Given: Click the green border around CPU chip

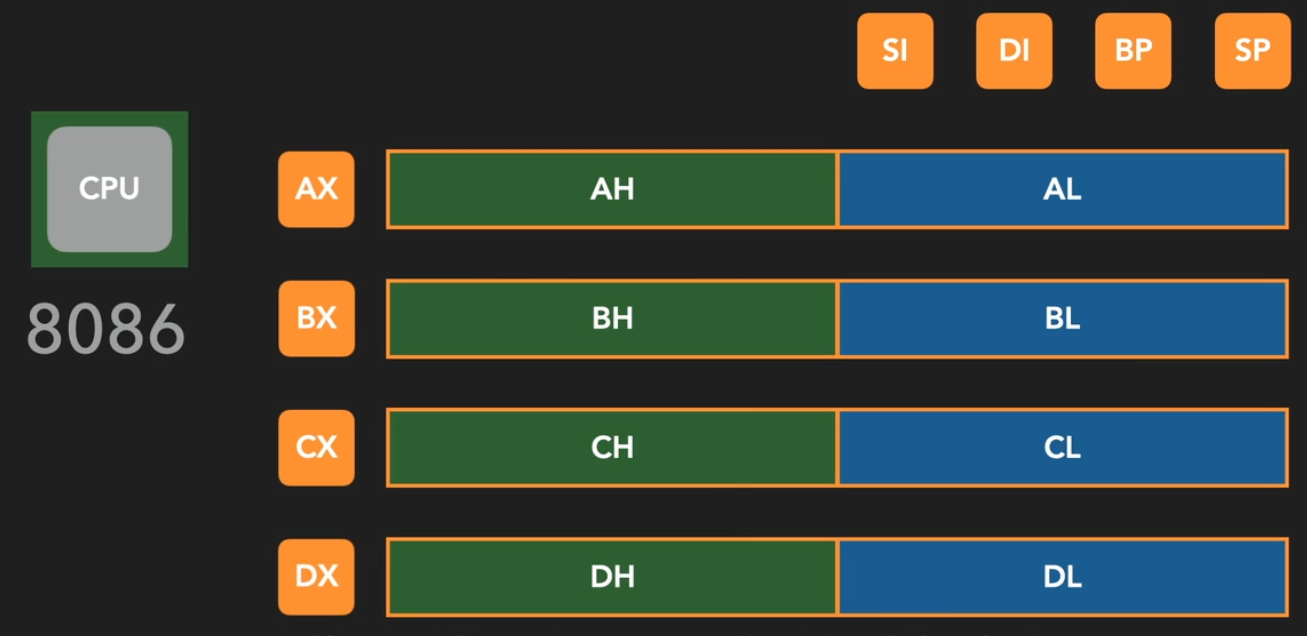Looking at the screenshot, I should click(39, 189).
